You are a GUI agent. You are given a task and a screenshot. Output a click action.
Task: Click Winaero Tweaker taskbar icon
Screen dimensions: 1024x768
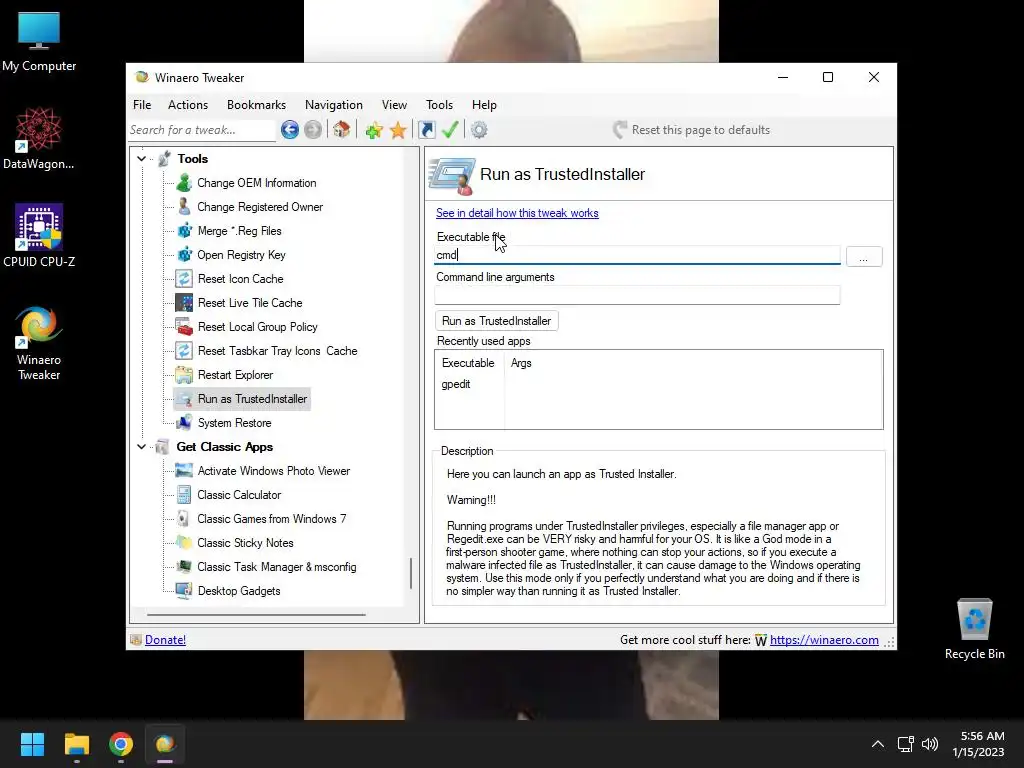(x=165, y=744)
